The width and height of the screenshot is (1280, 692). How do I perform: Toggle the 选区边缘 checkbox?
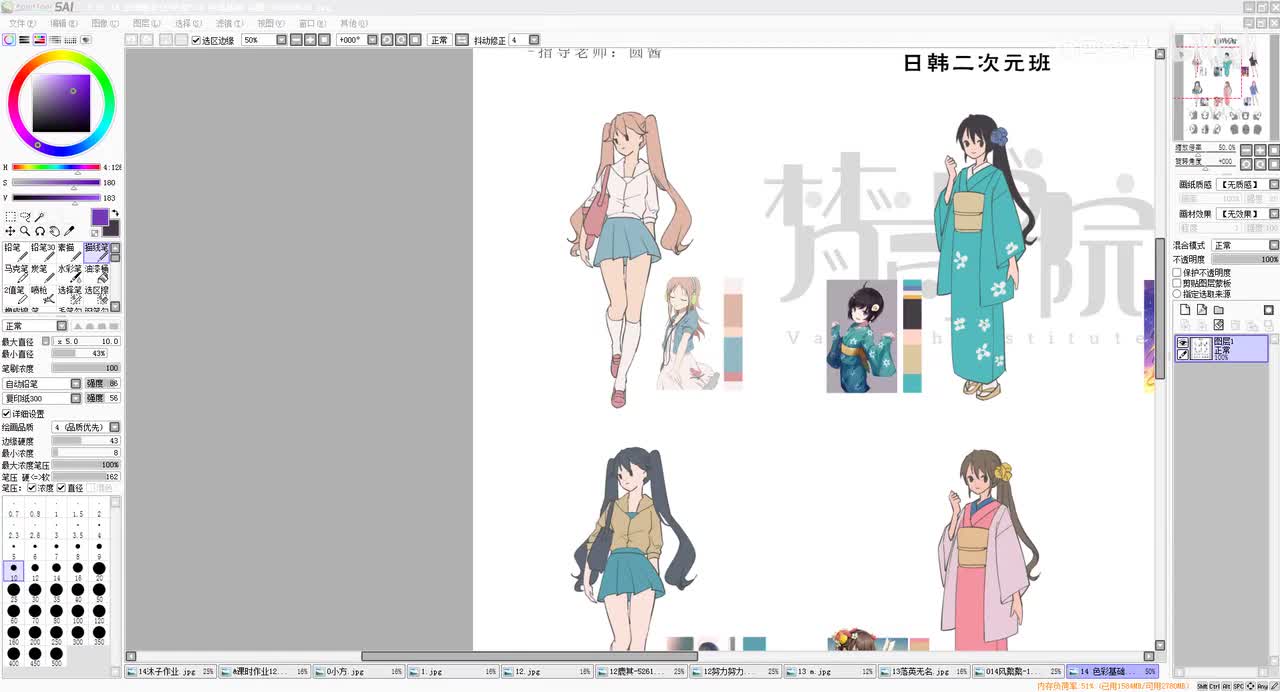point(196,40)
